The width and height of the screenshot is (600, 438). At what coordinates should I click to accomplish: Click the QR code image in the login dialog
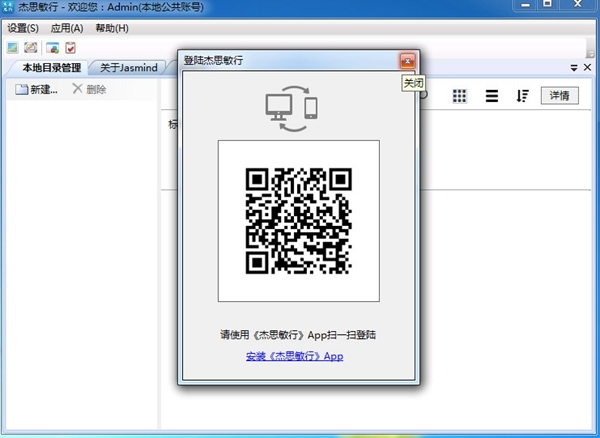pos(298,221)
